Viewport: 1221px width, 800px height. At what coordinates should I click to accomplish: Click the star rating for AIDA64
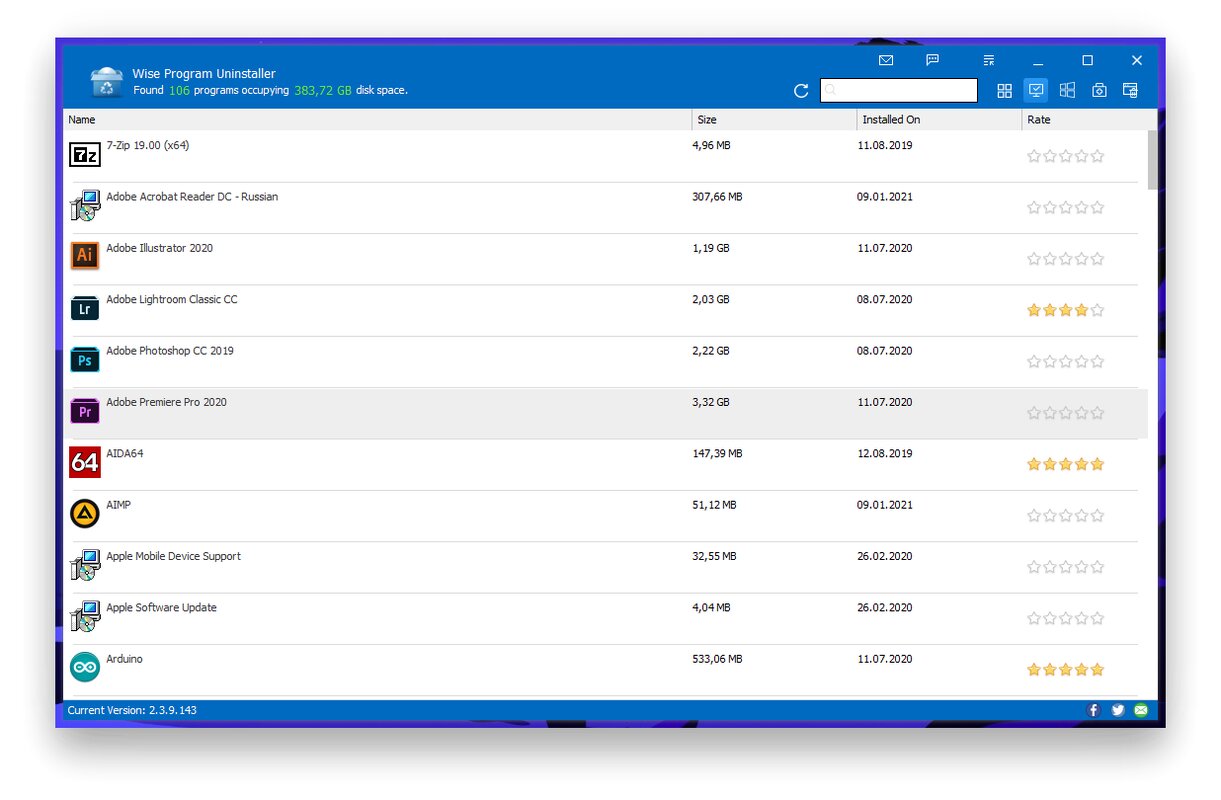(1066, 464)
